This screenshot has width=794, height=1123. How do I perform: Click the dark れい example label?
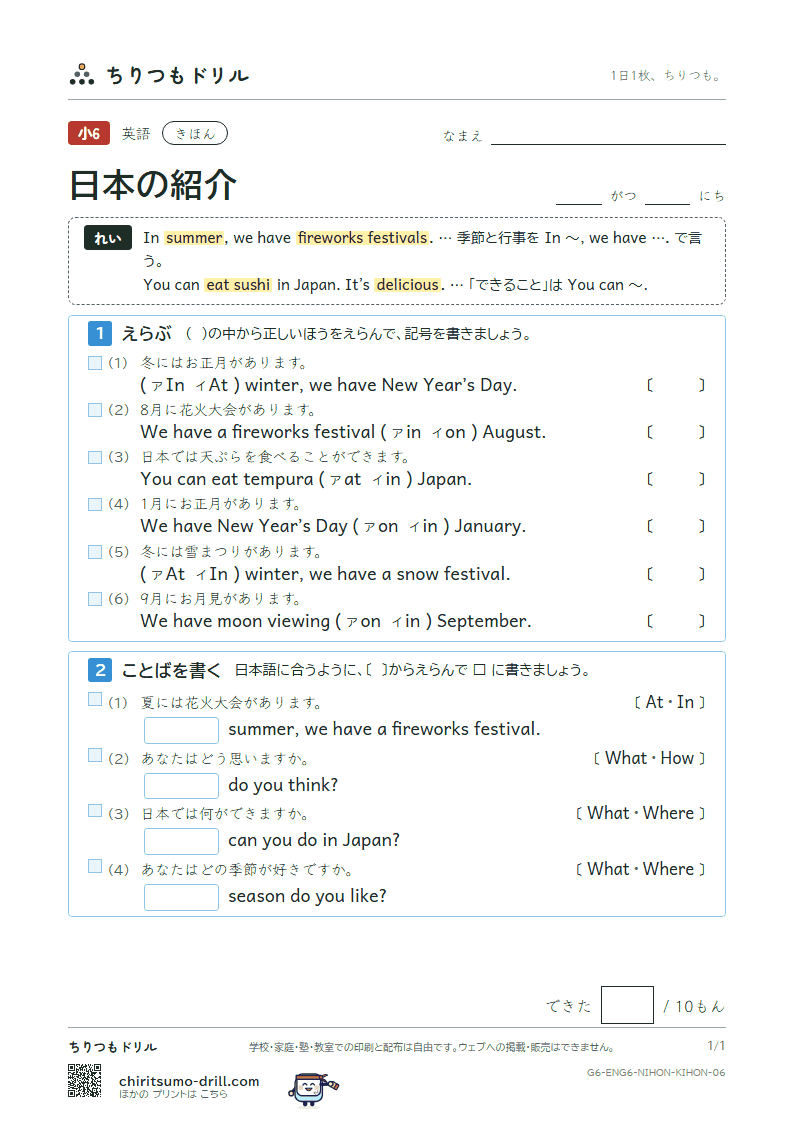tap(107, 238)
